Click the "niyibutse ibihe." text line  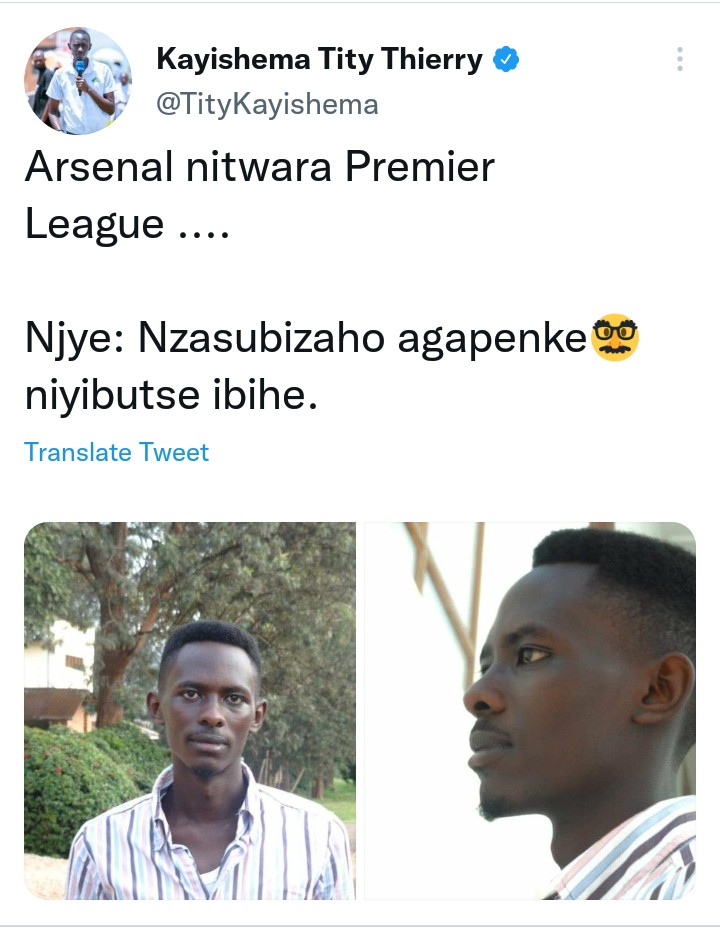[170, 396]
